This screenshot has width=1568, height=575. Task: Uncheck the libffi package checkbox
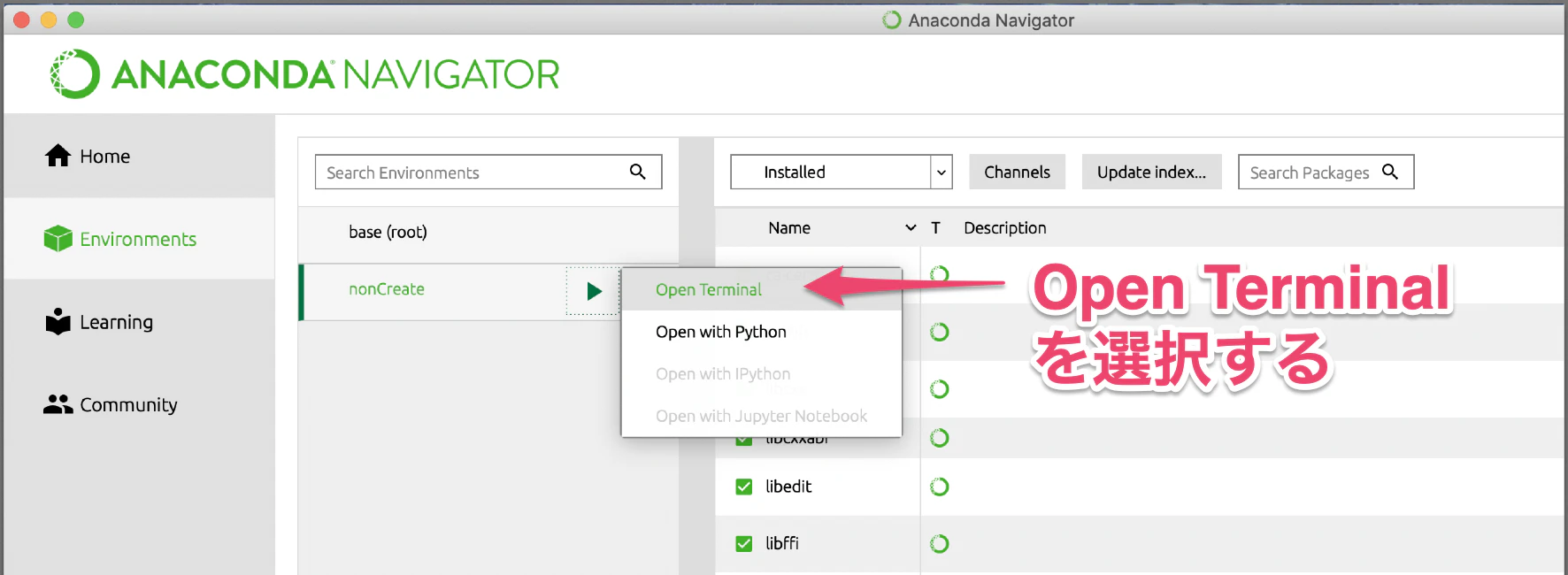[x=744, y=543]
